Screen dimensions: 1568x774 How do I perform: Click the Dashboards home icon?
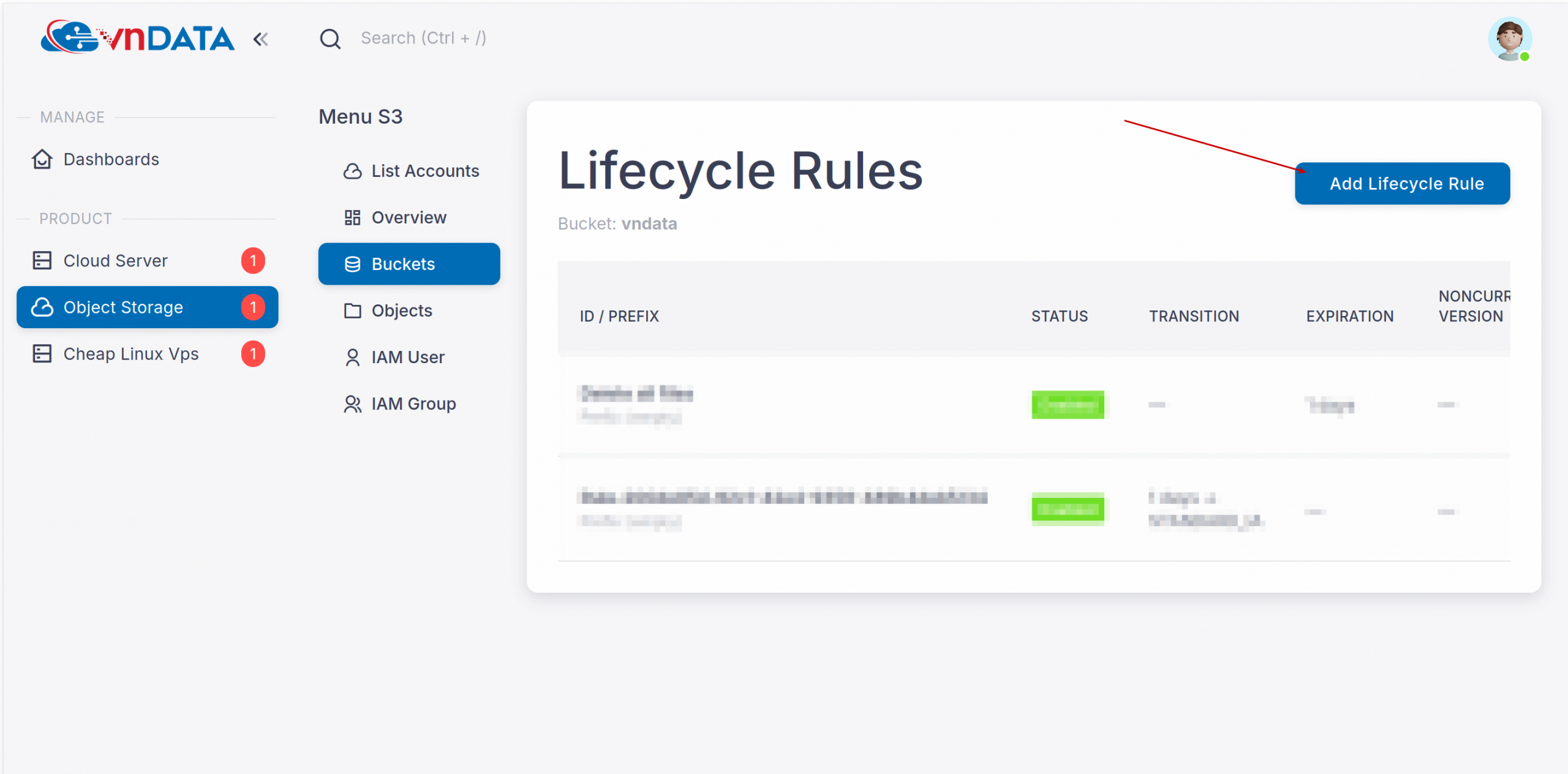click(x=42, y=159)
